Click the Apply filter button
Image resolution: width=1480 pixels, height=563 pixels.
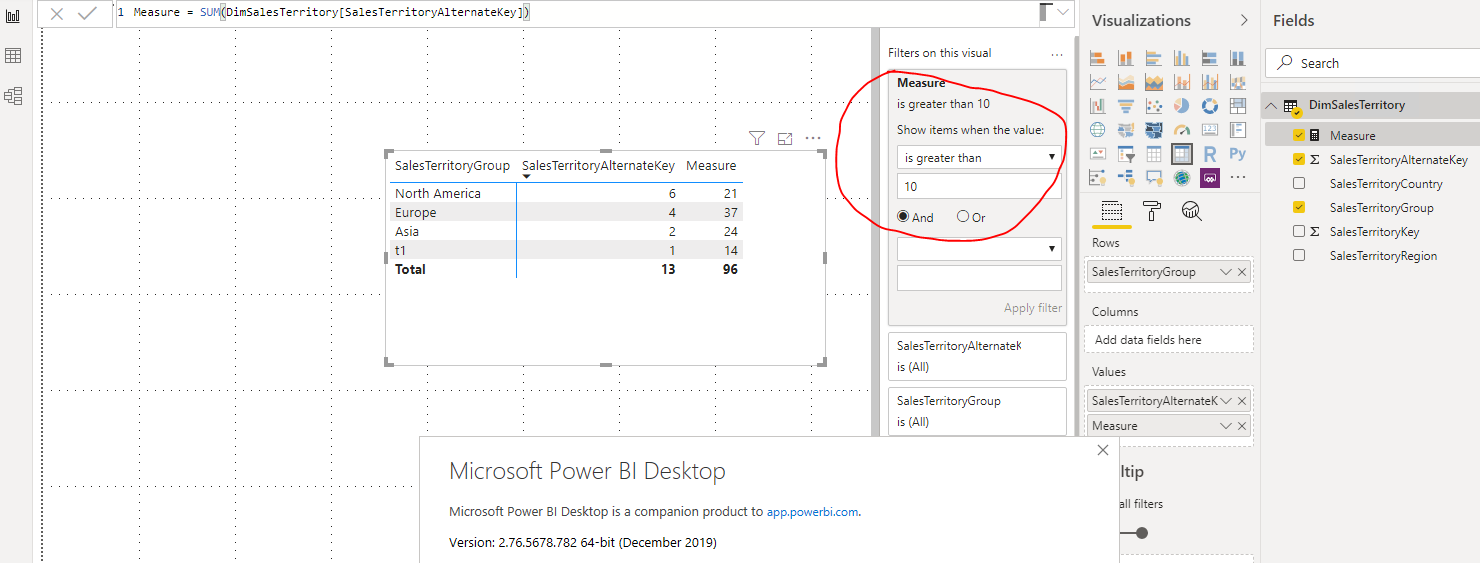[1033, 308]
